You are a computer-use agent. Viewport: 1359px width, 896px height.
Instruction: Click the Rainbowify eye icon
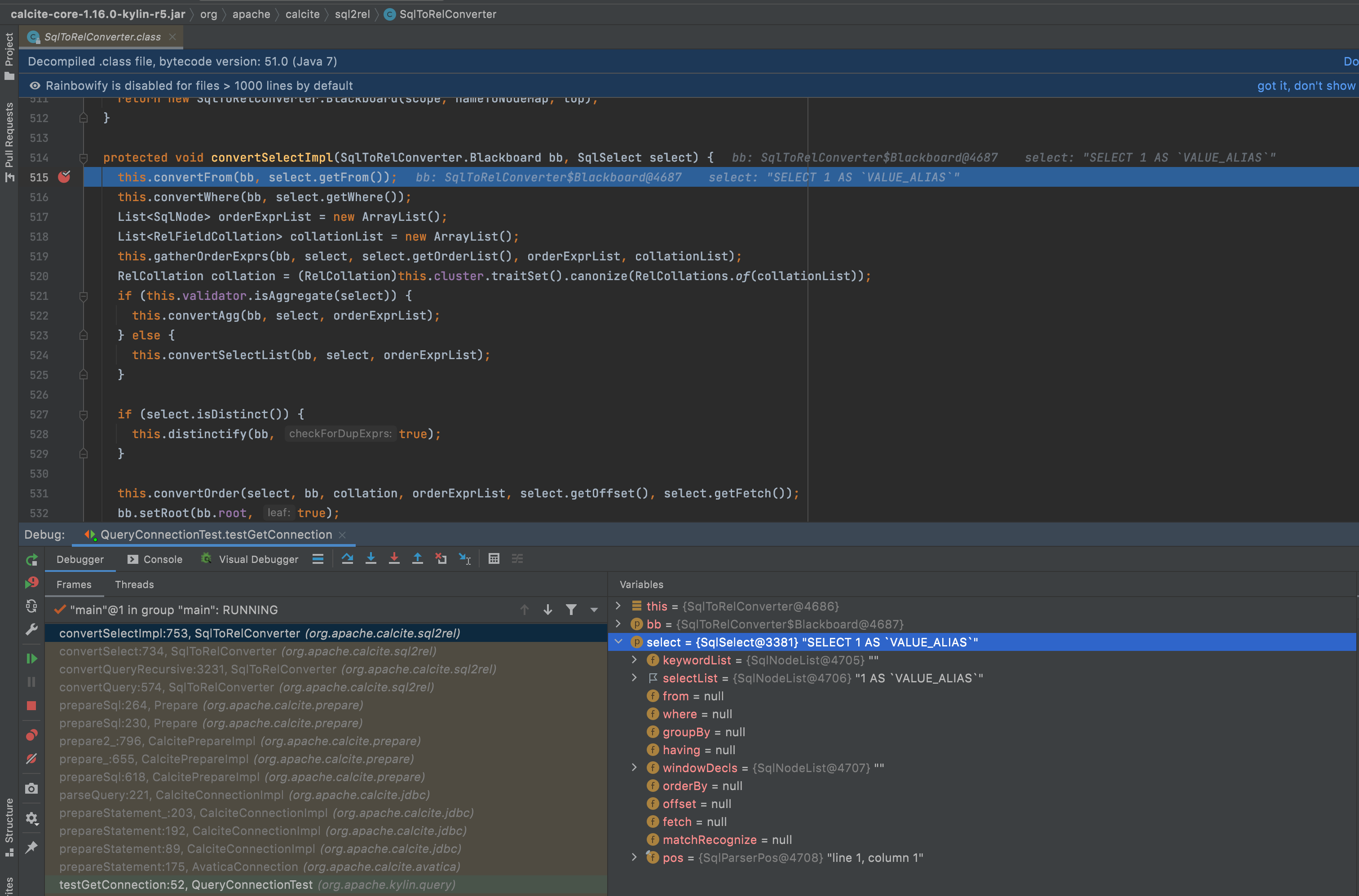click(x=35, y=86)
